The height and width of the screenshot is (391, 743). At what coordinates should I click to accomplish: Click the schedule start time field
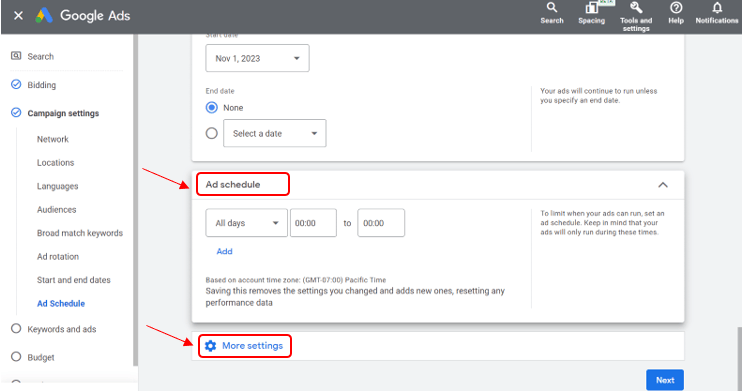point(313,223)
